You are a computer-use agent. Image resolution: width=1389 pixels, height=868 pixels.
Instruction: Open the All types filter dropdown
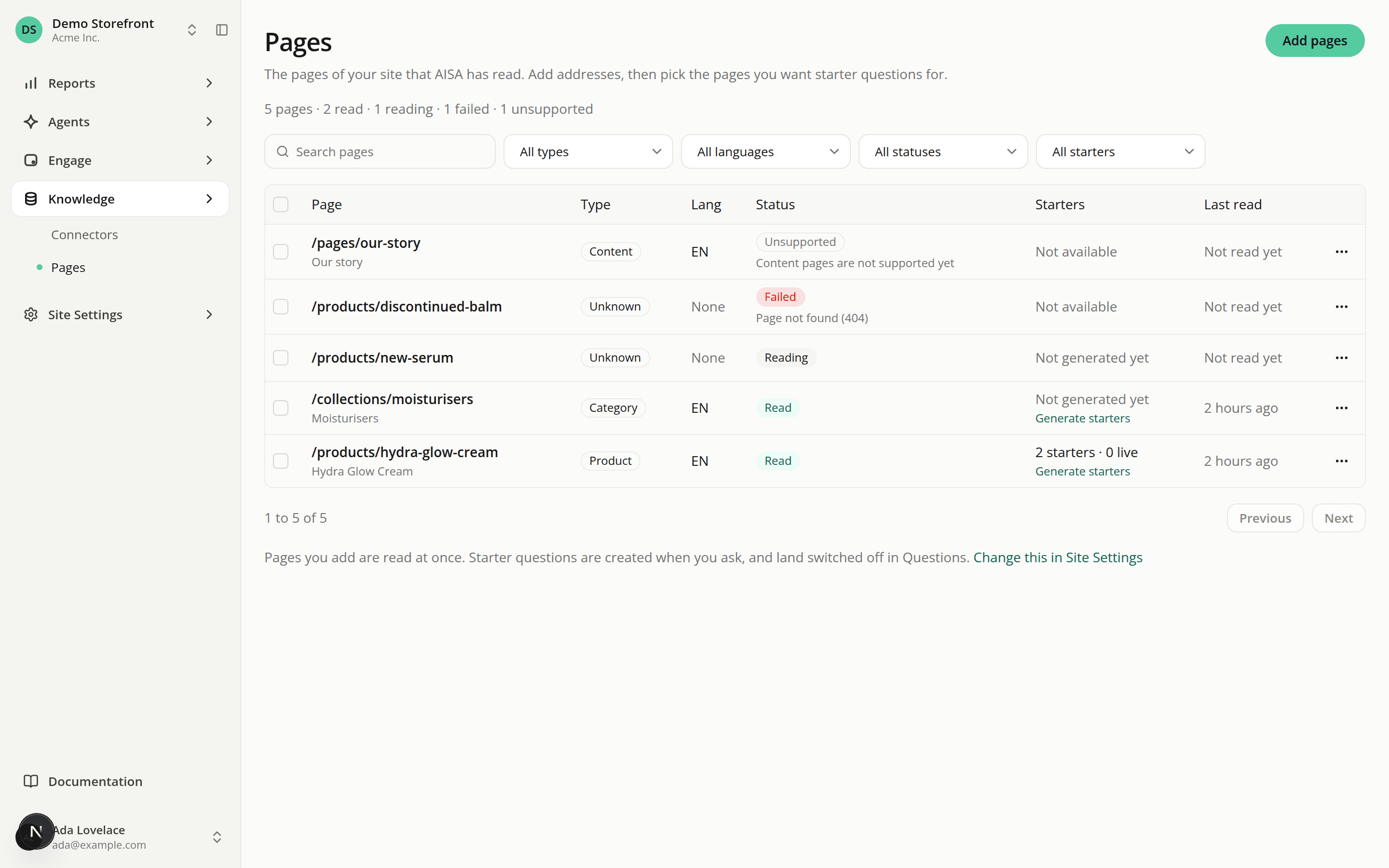point(588,151)
